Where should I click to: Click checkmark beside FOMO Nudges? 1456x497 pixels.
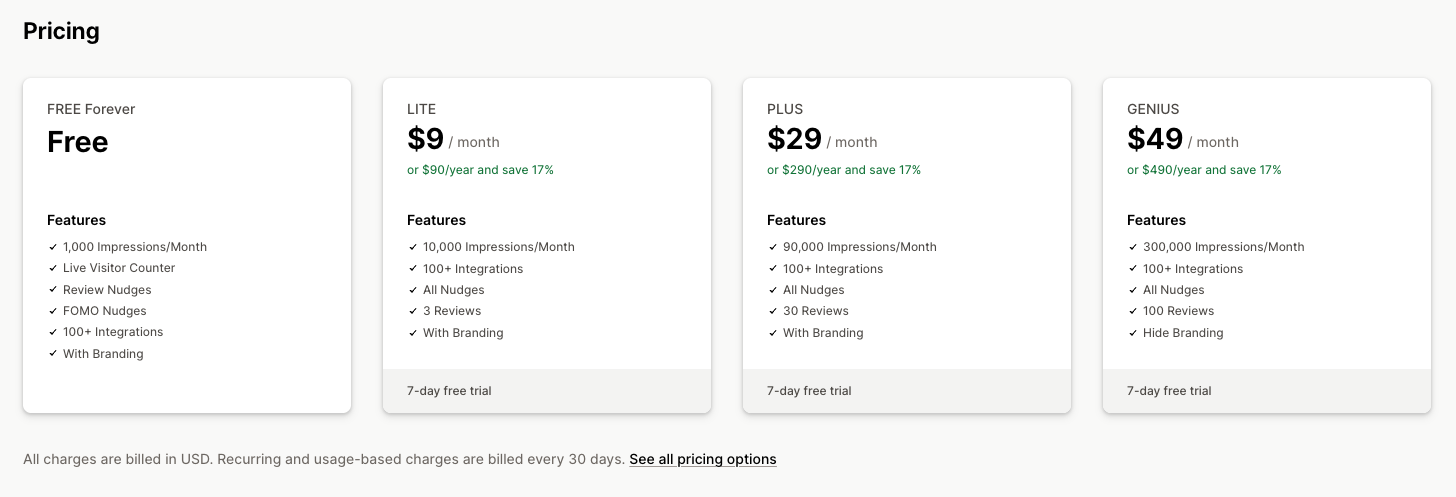[52, 311]
